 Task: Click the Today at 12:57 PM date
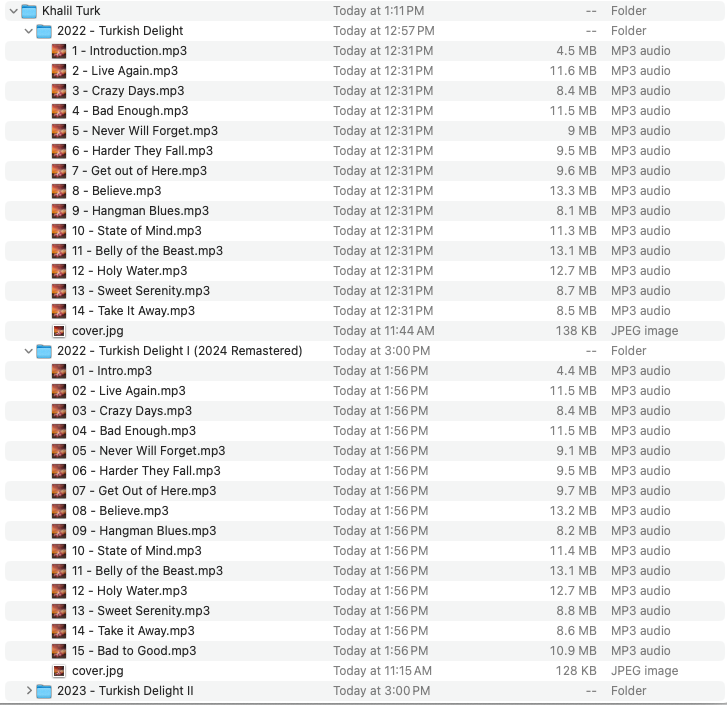(x=384, y=31)
